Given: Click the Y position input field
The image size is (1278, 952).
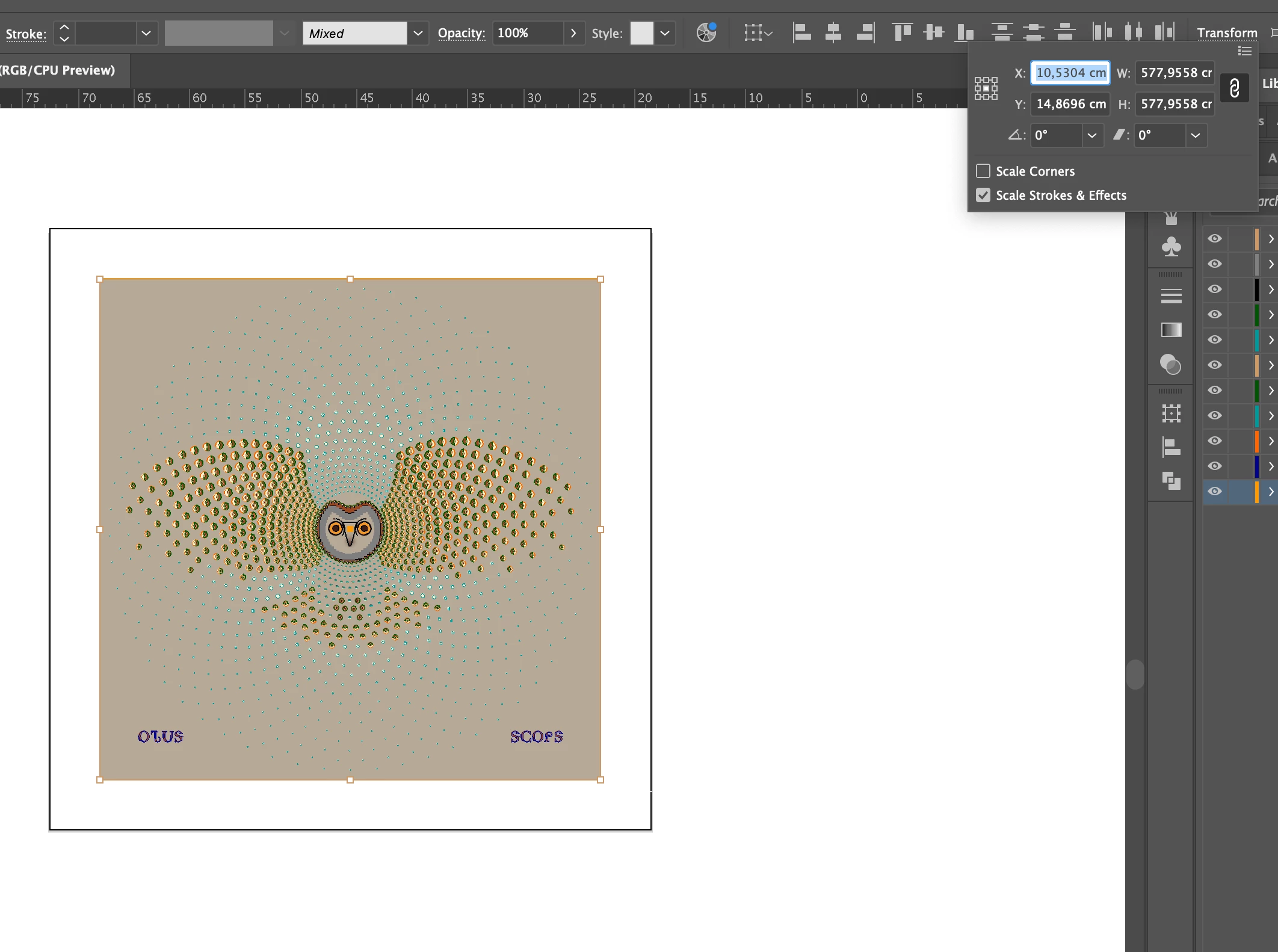Looking at the screenshot, I should 1070,104.
